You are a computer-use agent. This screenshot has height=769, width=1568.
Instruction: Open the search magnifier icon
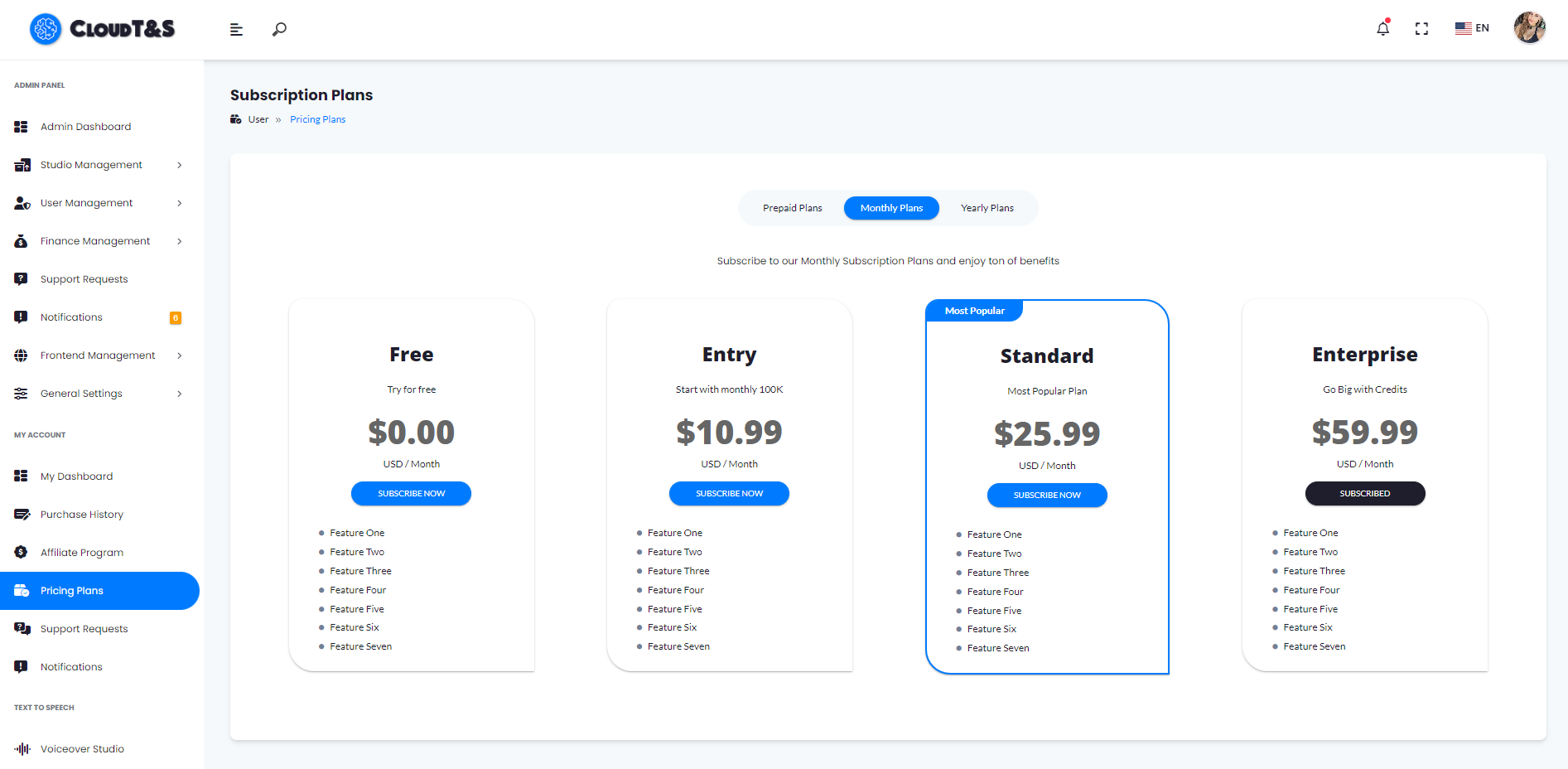279,29
